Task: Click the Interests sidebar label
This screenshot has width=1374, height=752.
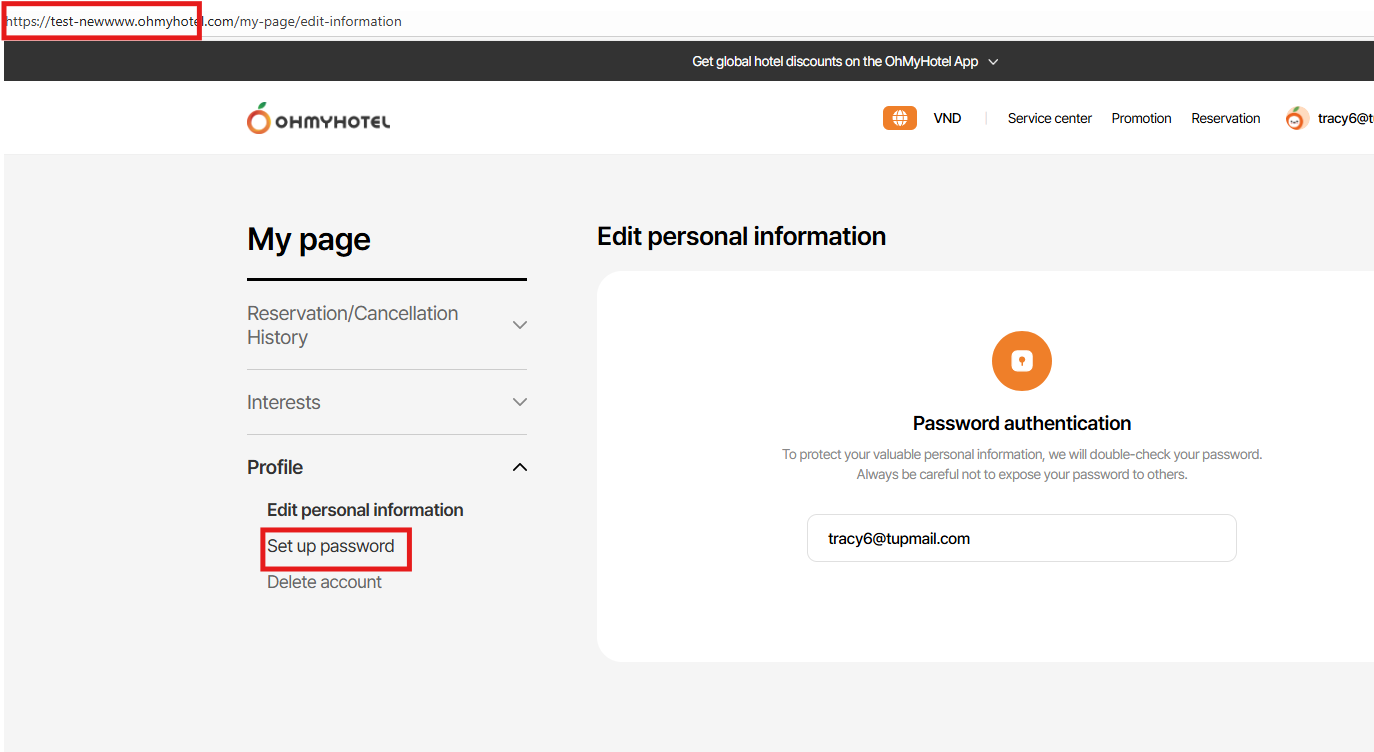Action: tap(284, 402)
